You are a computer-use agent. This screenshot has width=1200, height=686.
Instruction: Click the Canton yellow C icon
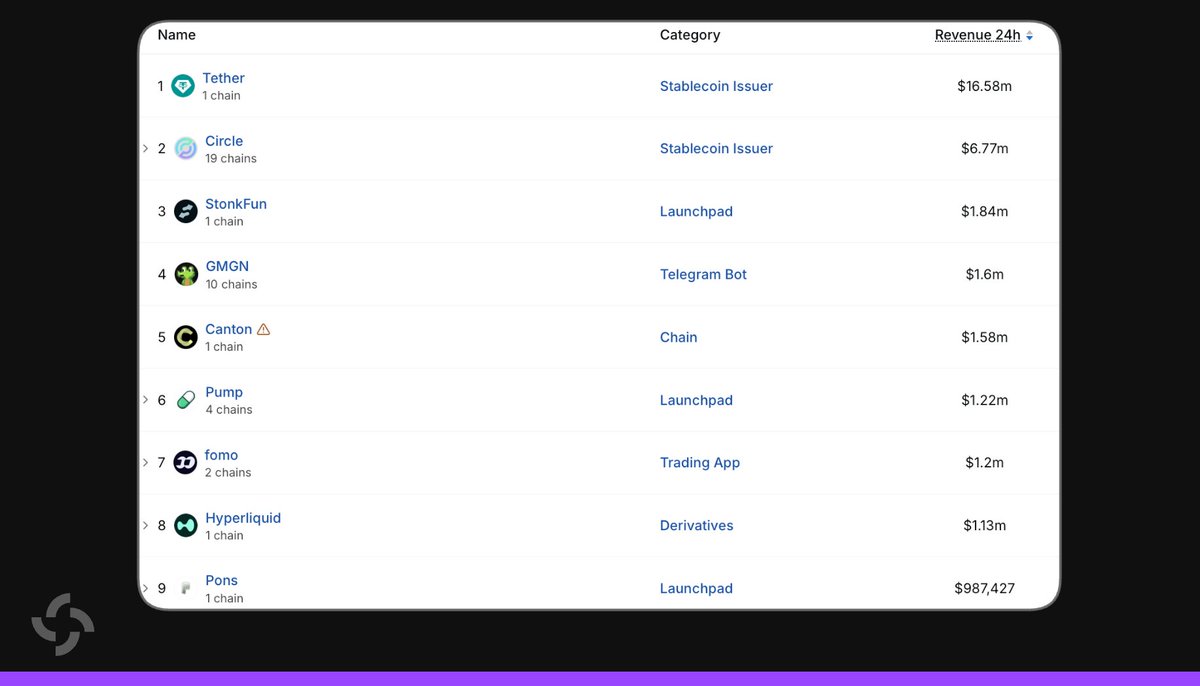[186, 337]
